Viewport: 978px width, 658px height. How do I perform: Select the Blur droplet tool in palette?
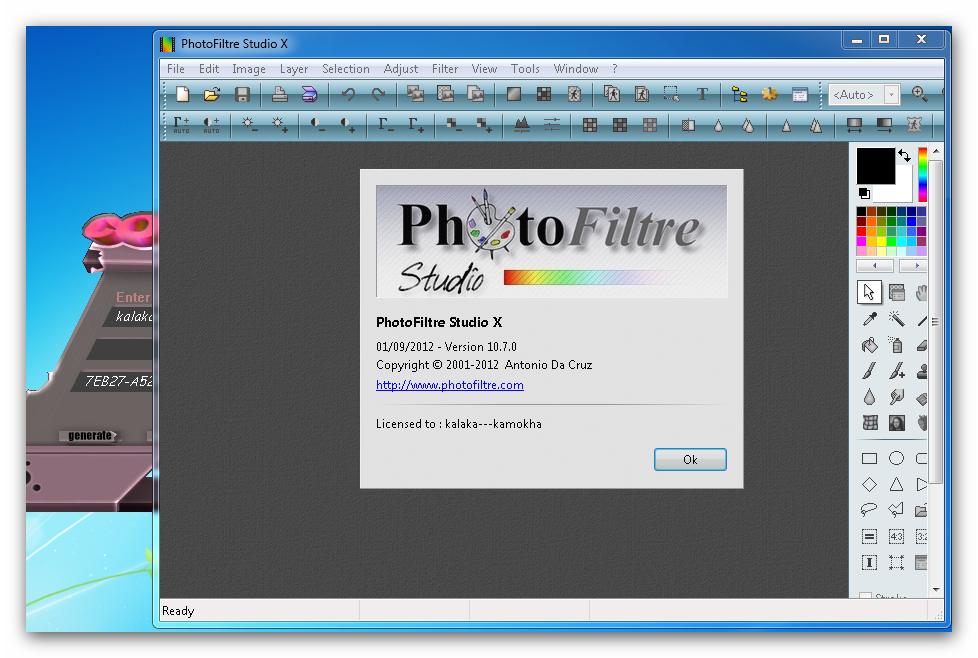[x=869, y=397]
